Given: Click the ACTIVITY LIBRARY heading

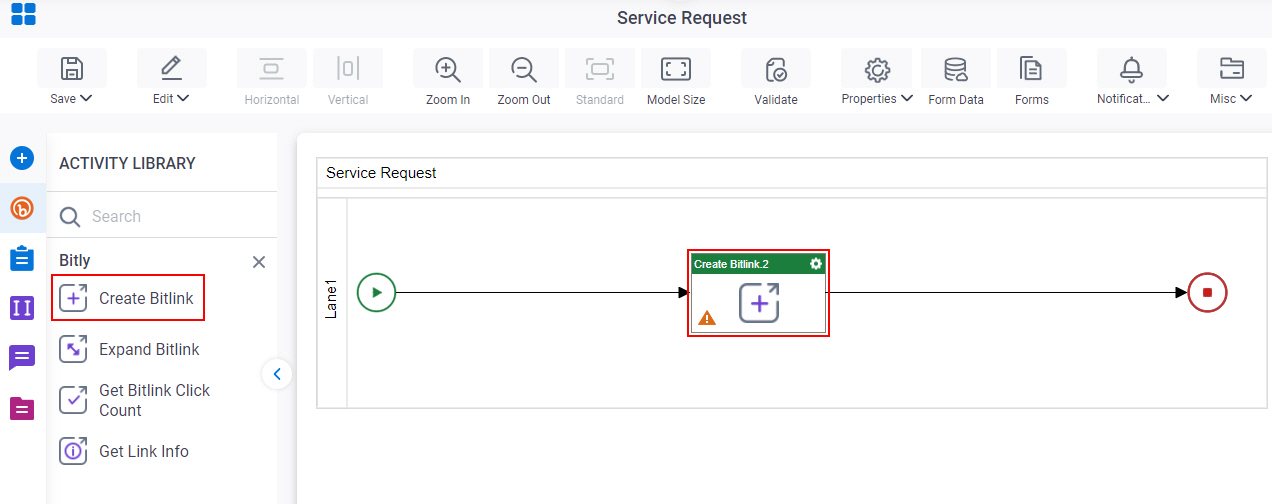Looking at the screenshot, I should coord(128,163).
